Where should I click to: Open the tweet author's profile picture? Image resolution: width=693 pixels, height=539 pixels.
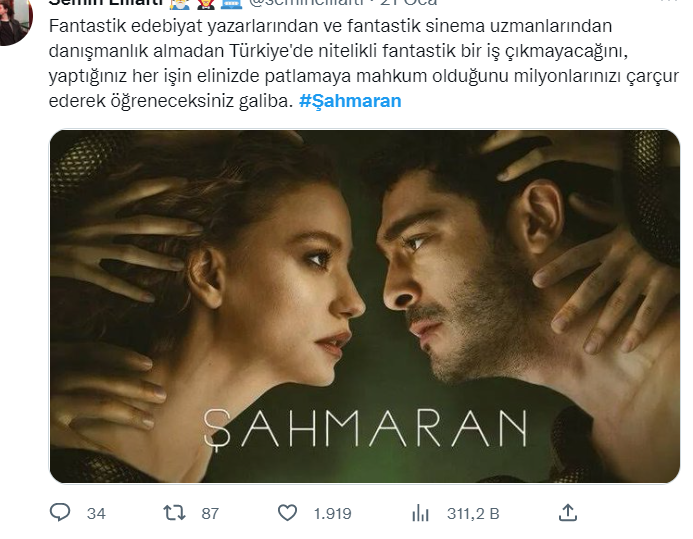(13, 20)
